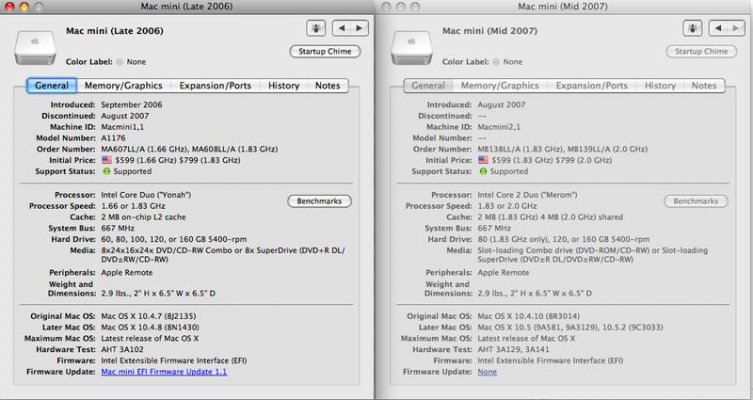Image resolution: width=753 pixels, height=400 pixels.
Task: Play Startup Chime in Mid 2007 window
Action: [702, 51]
